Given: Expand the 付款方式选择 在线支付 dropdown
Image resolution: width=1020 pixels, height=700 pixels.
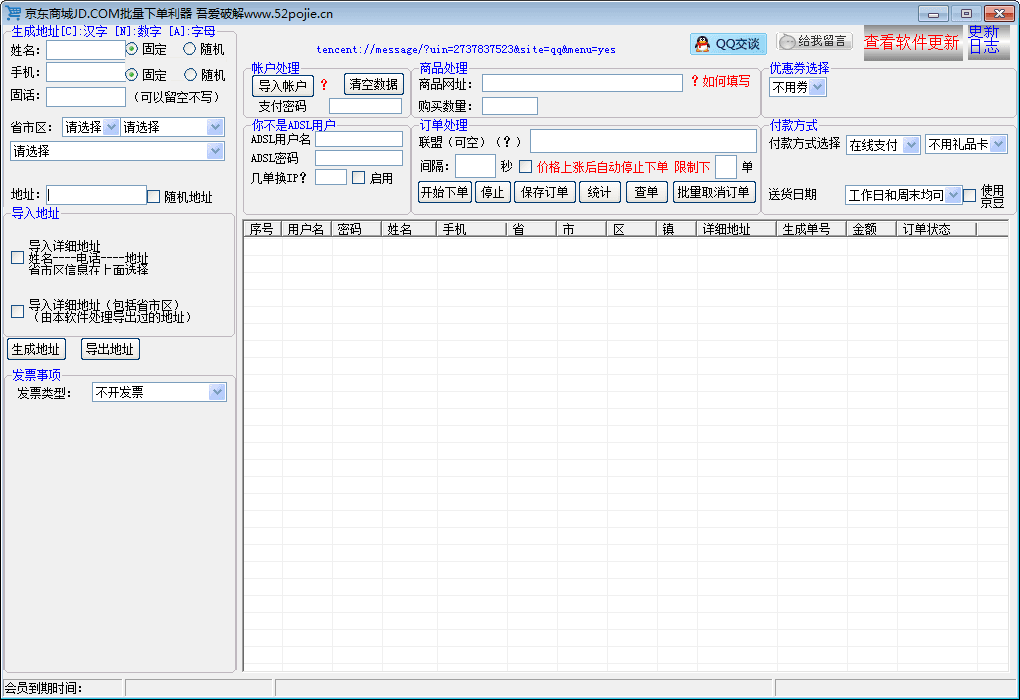Looking at the screenshot, I should (910, 145).
